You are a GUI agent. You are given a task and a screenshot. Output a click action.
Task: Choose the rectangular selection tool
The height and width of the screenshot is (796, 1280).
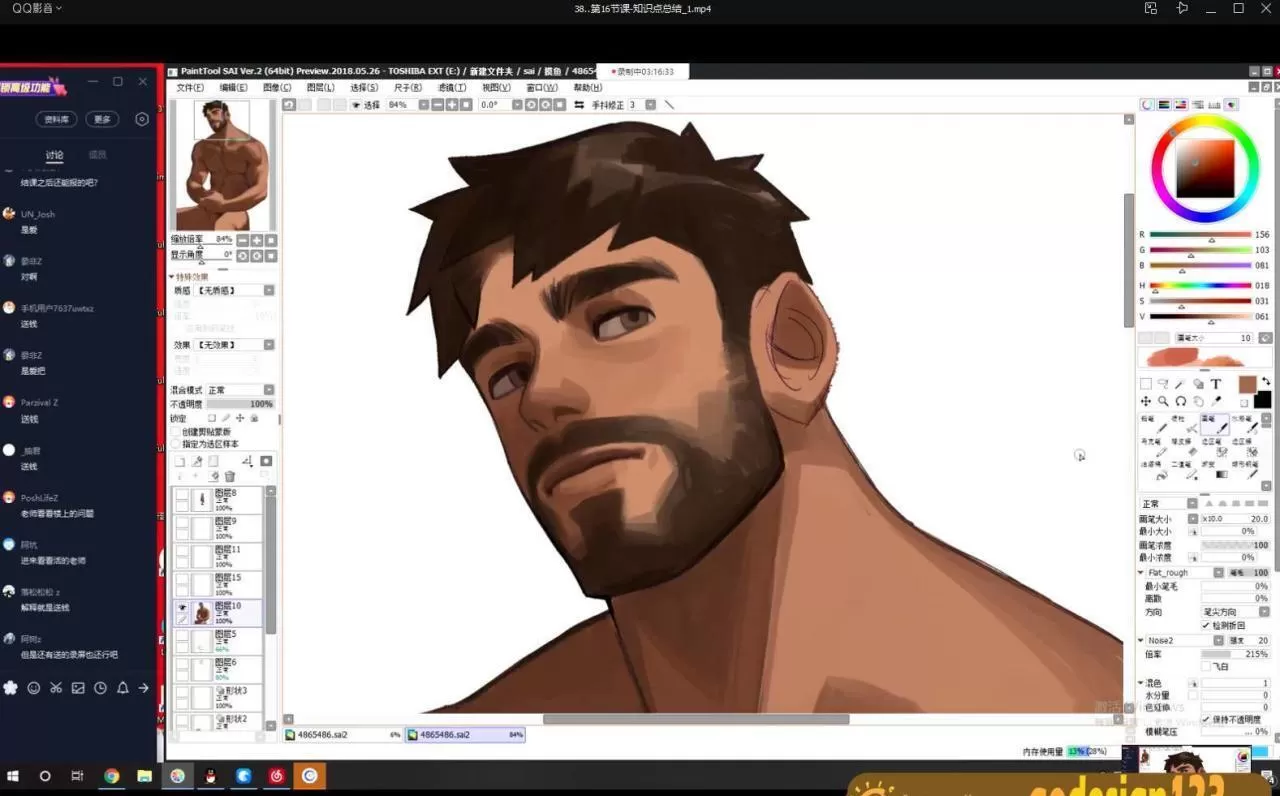pyautogui.click(x=1146, y=384)
